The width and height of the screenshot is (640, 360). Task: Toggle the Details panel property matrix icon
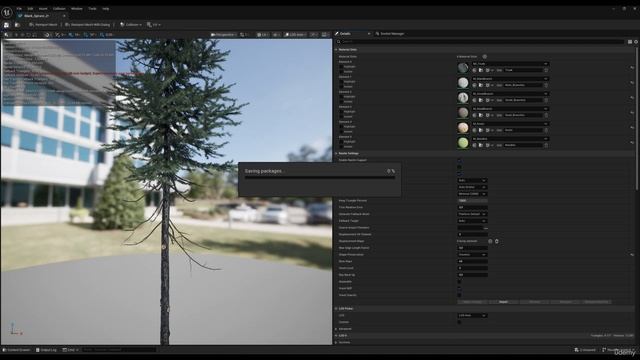pyautogui.click(x=630, y=42)
